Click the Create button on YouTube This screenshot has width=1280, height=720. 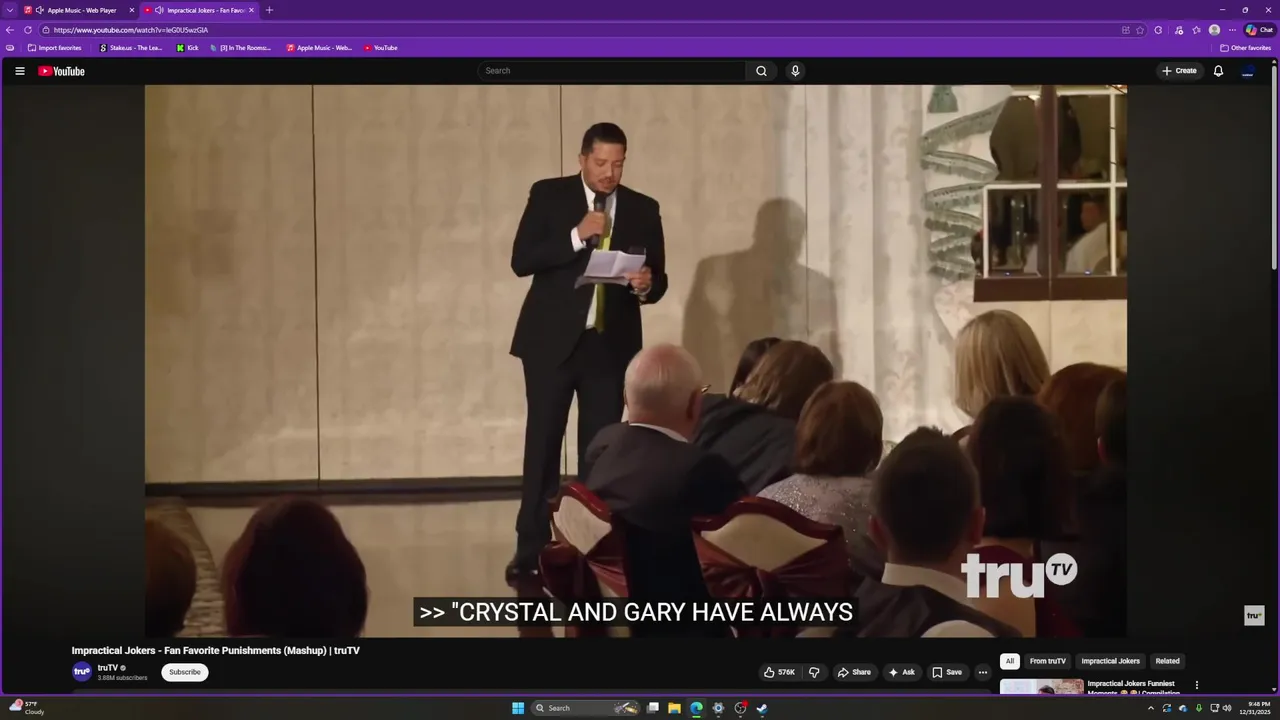pyautogui.click(x=1179, y=71)
